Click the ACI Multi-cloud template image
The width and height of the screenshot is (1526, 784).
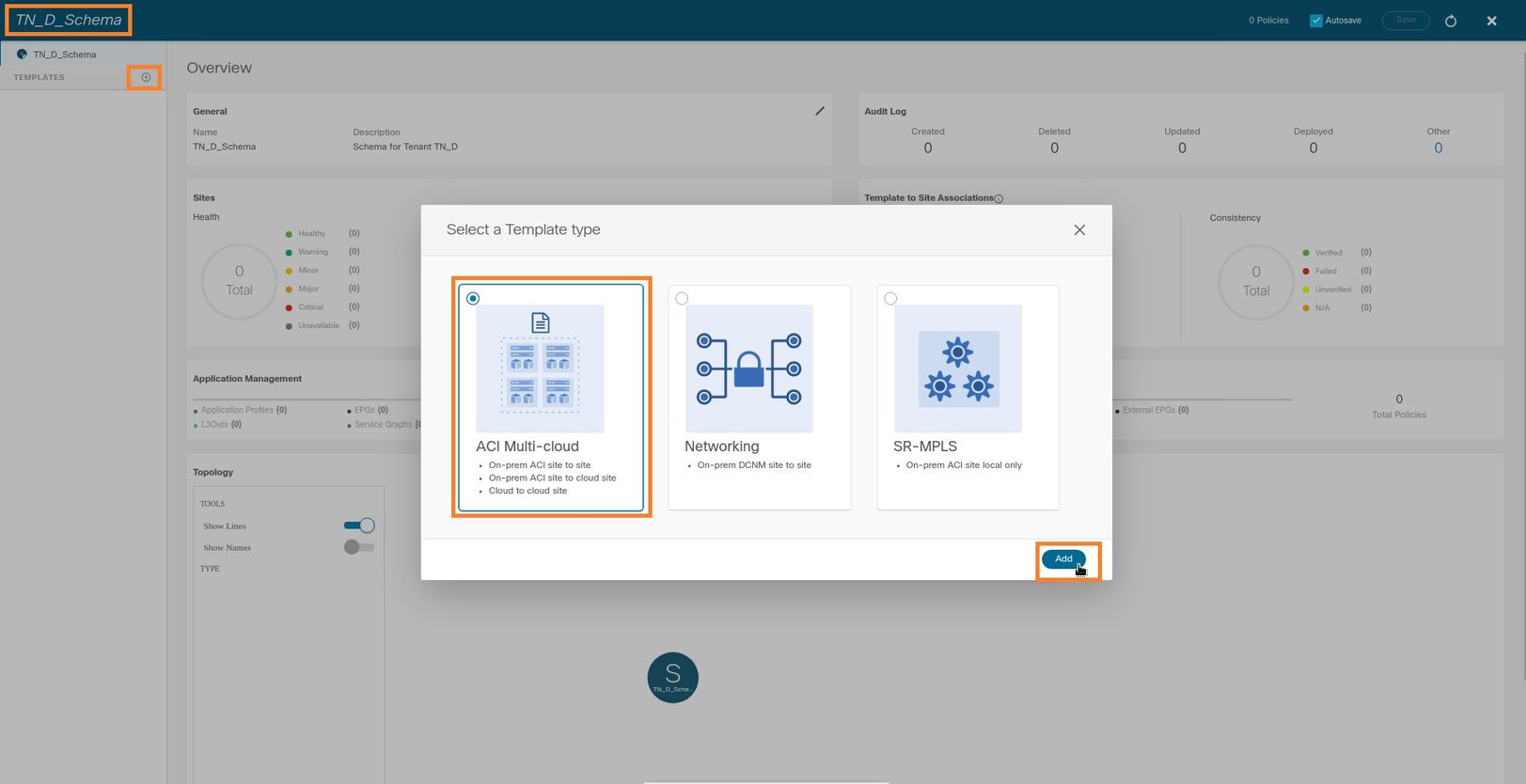540,368
